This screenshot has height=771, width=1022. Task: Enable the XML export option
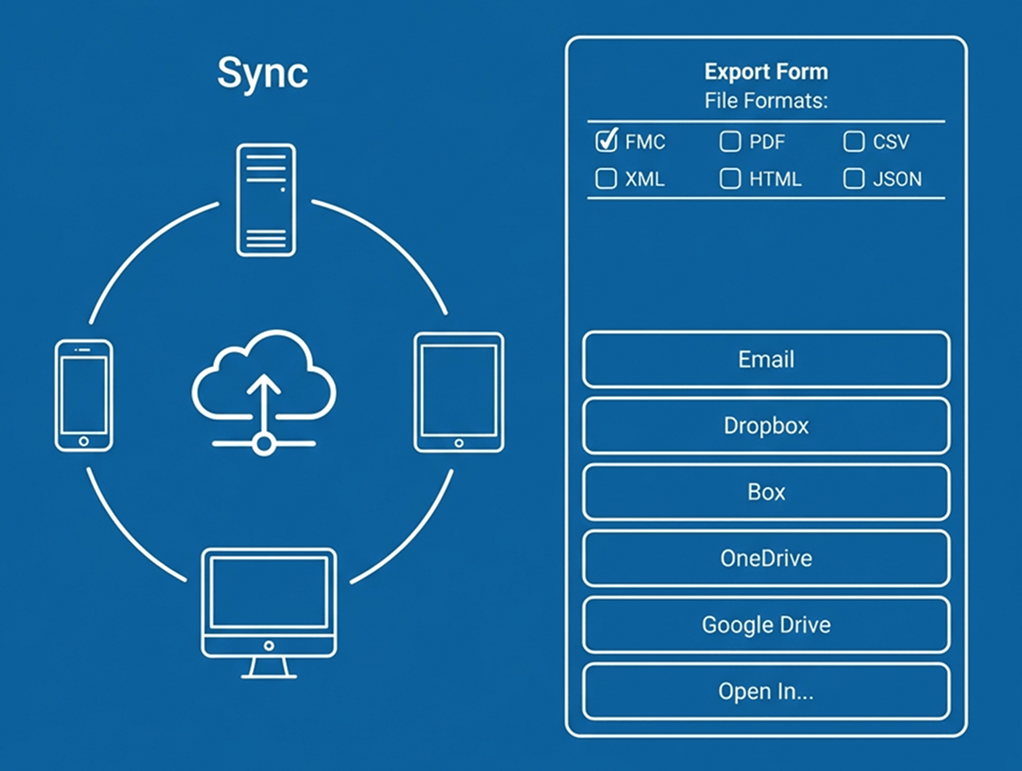(x=605, y=179)
